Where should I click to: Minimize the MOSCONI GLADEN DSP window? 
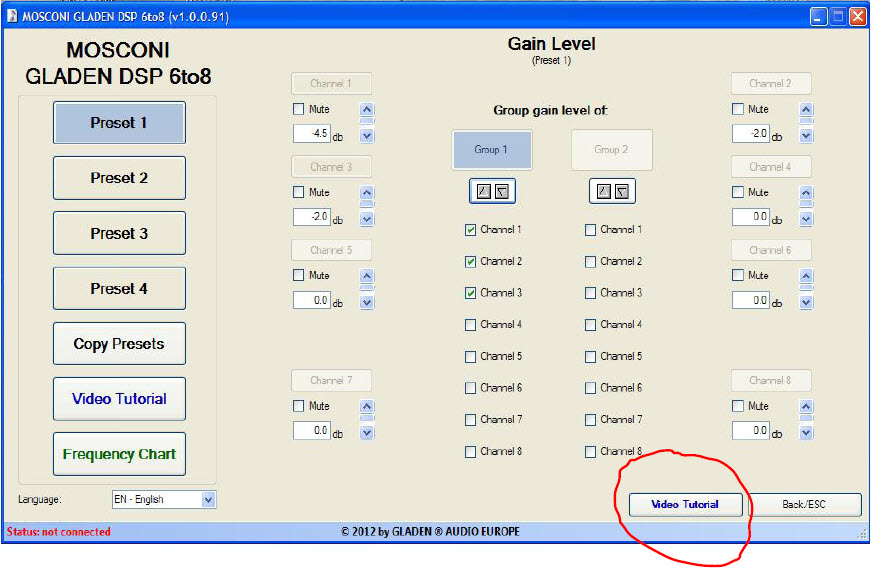point(818,17)
